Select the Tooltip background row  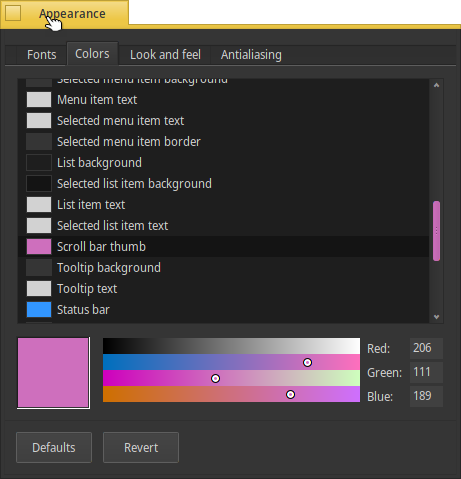[223, 268]
